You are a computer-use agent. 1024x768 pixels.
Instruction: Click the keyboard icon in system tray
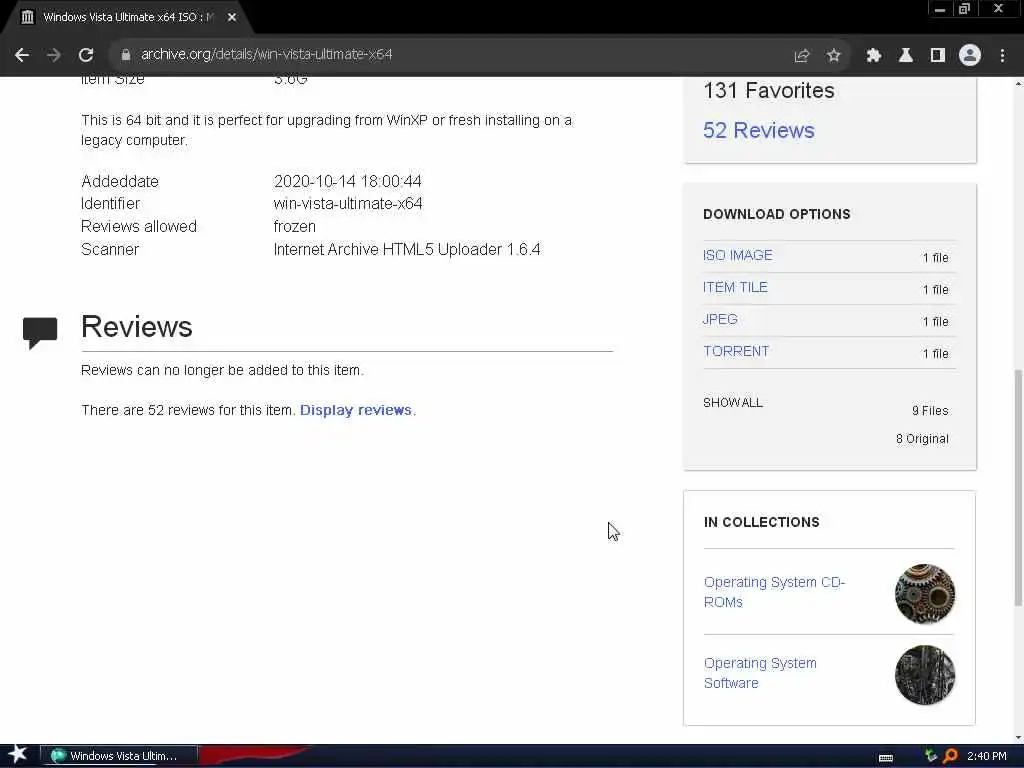click(x=886, y=757)
